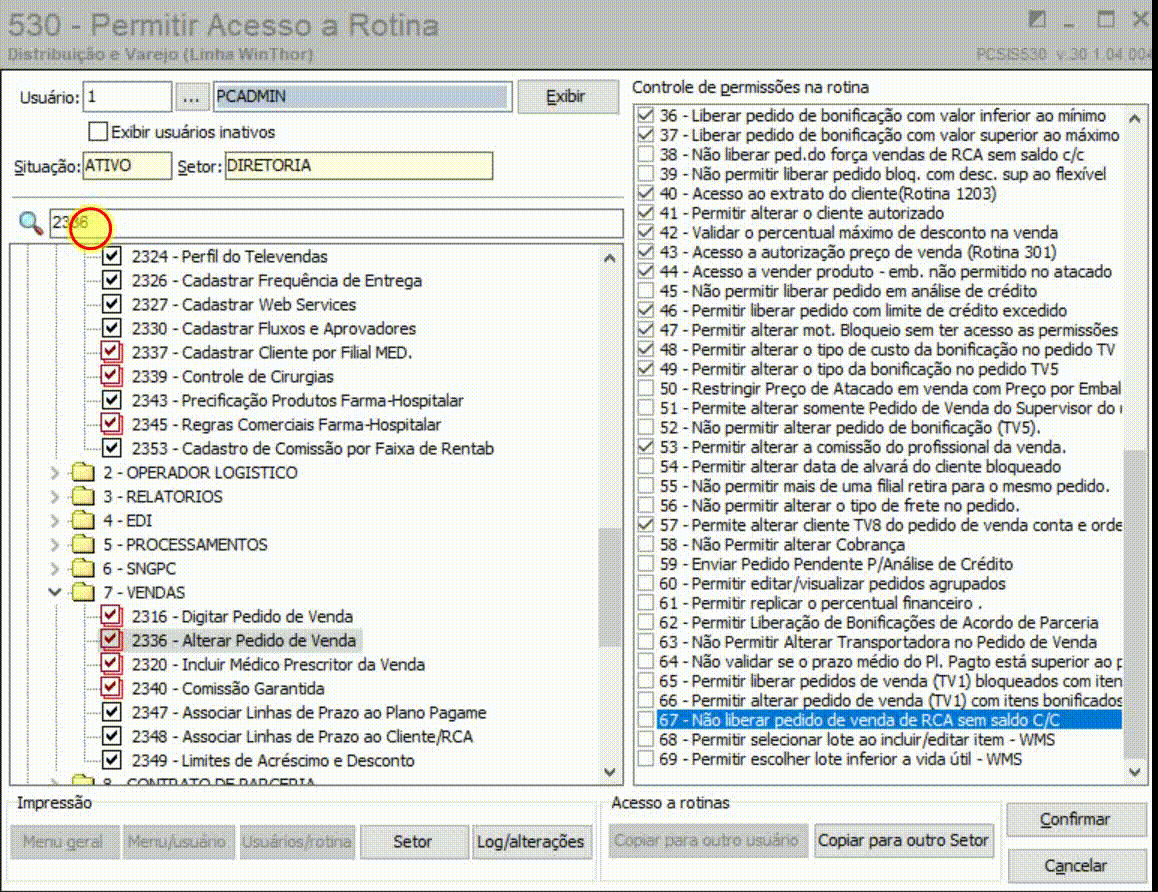The image size is (1158, 892).
Task: Toggle Exibir usuários inativos checkbox
Action: click(x=97, y=132)
